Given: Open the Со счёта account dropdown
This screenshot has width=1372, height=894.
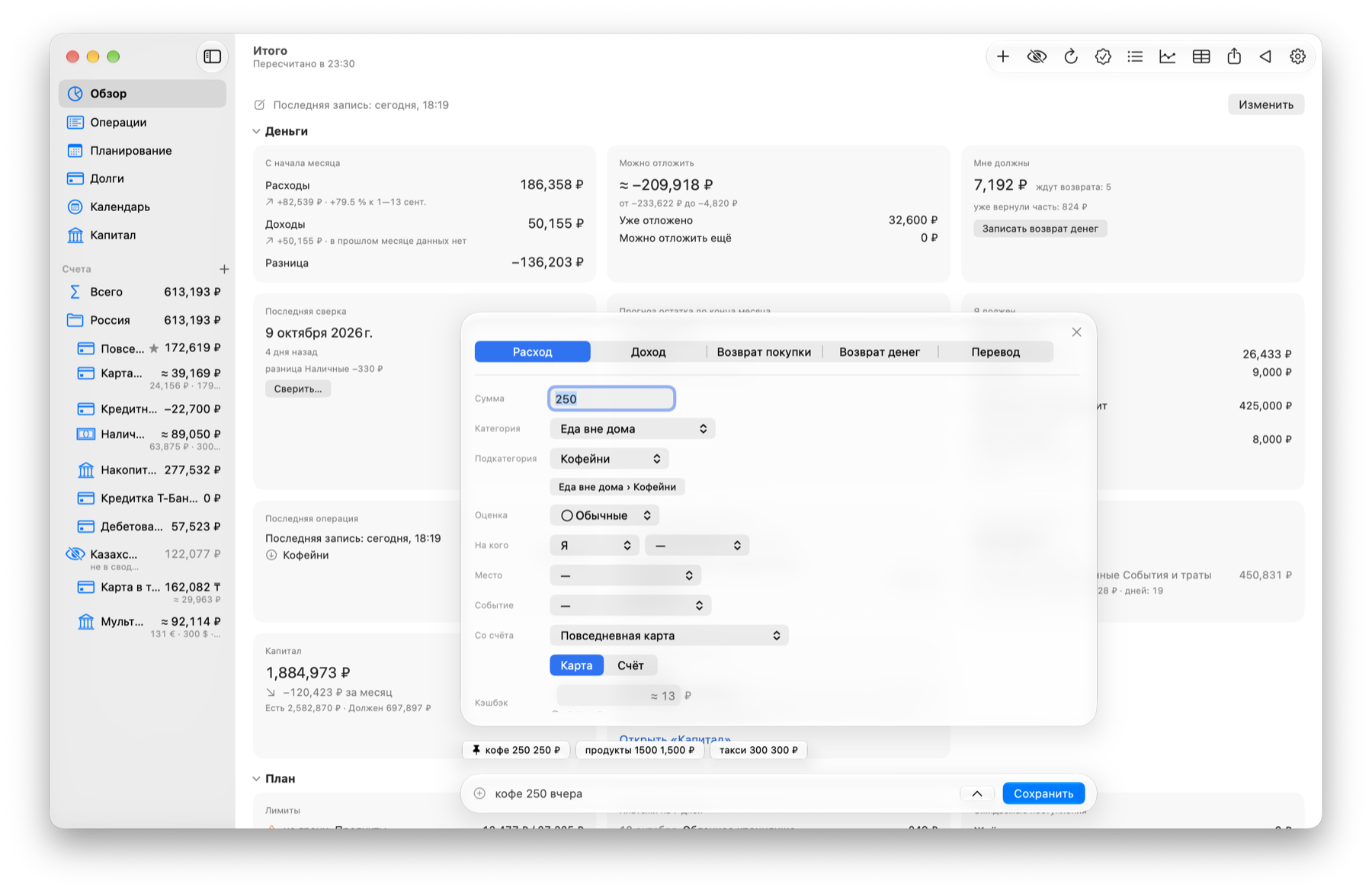Looking at the screenshot, I should 669,636.
